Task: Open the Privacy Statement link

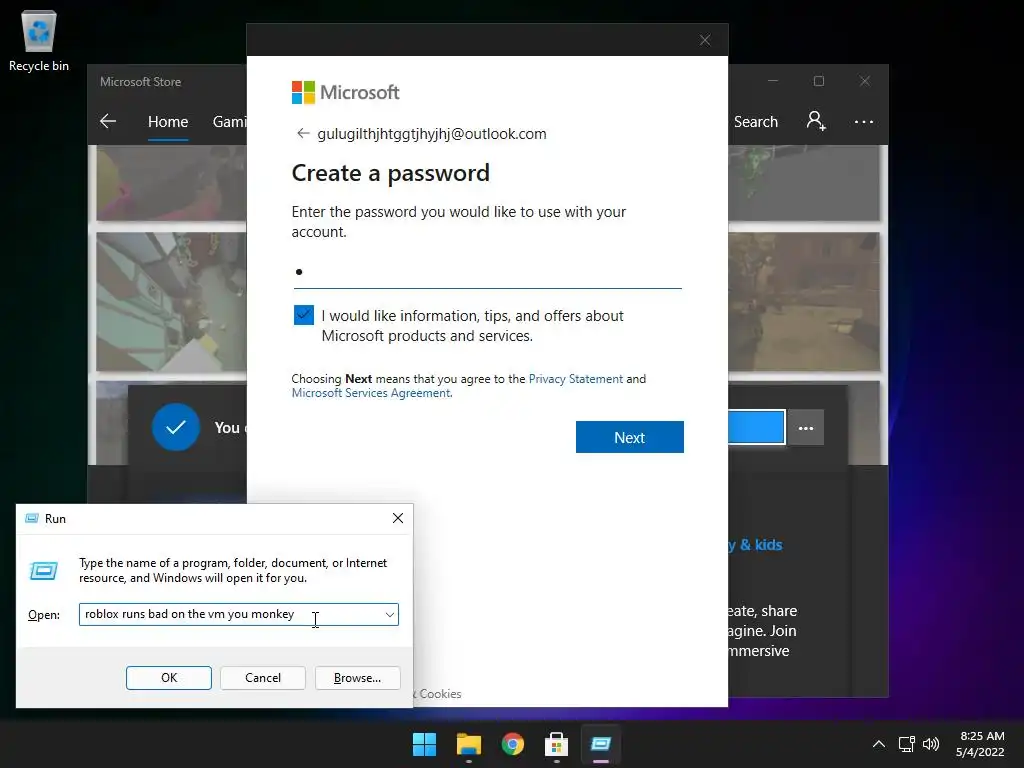Action: click(575, 379)
